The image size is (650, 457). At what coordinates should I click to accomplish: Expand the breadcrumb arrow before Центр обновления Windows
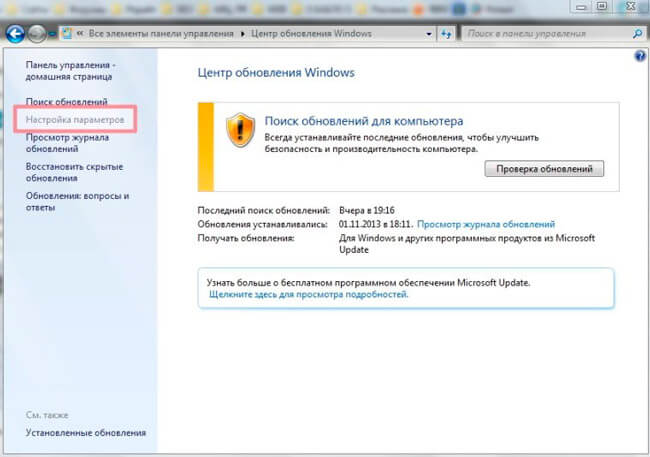tap(243, 34)
